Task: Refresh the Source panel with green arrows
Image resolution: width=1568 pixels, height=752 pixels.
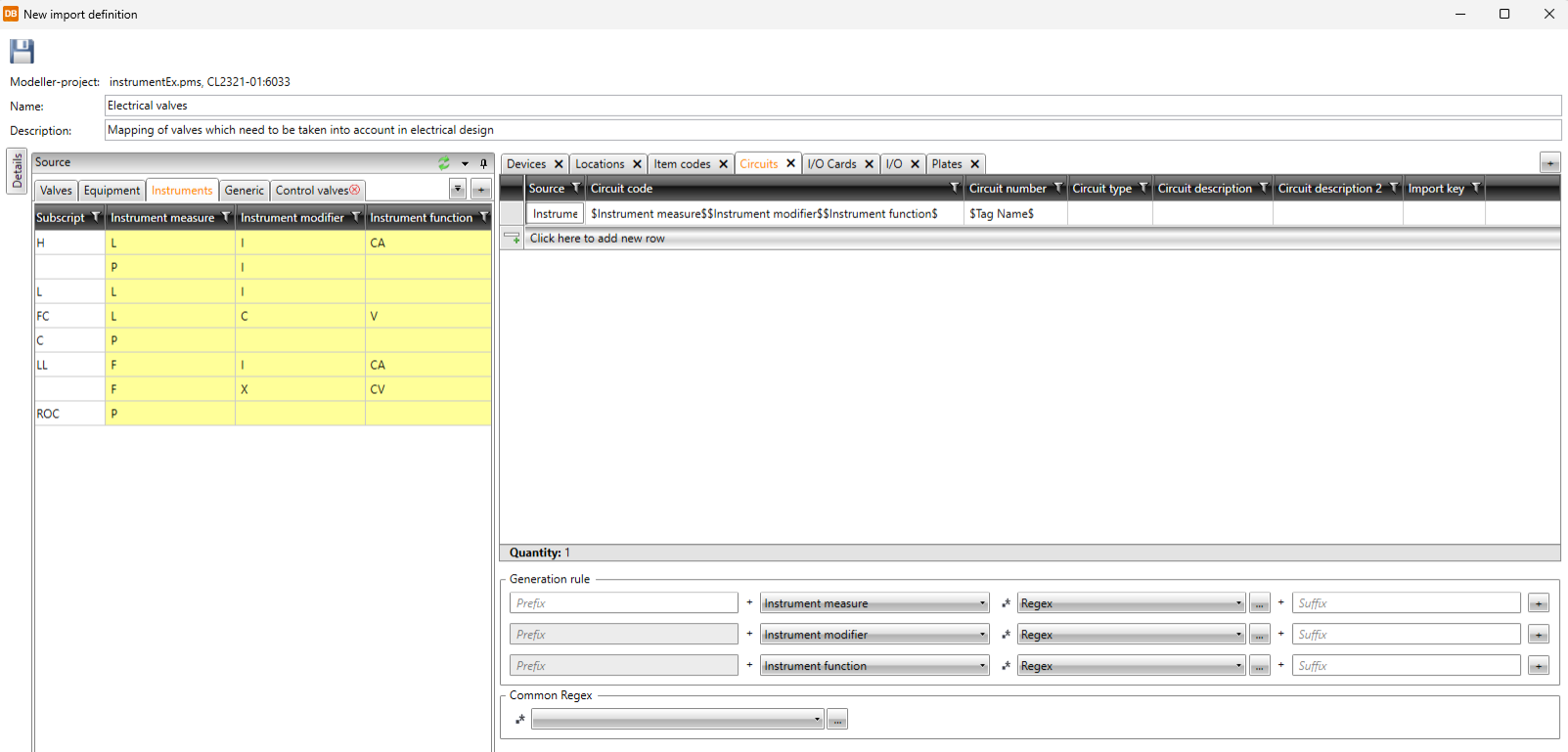Action: (x=444, y=163)
